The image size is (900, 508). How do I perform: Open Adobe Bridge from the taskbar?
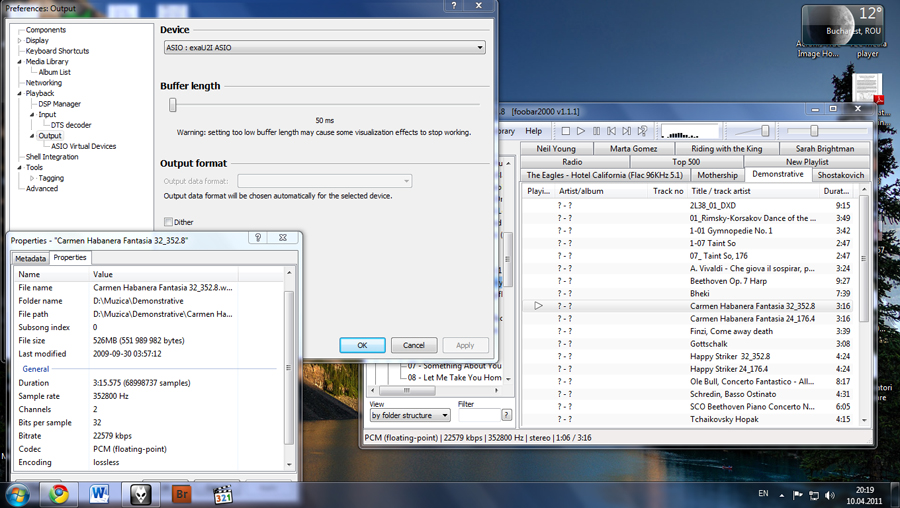click(x=181, y=494)
